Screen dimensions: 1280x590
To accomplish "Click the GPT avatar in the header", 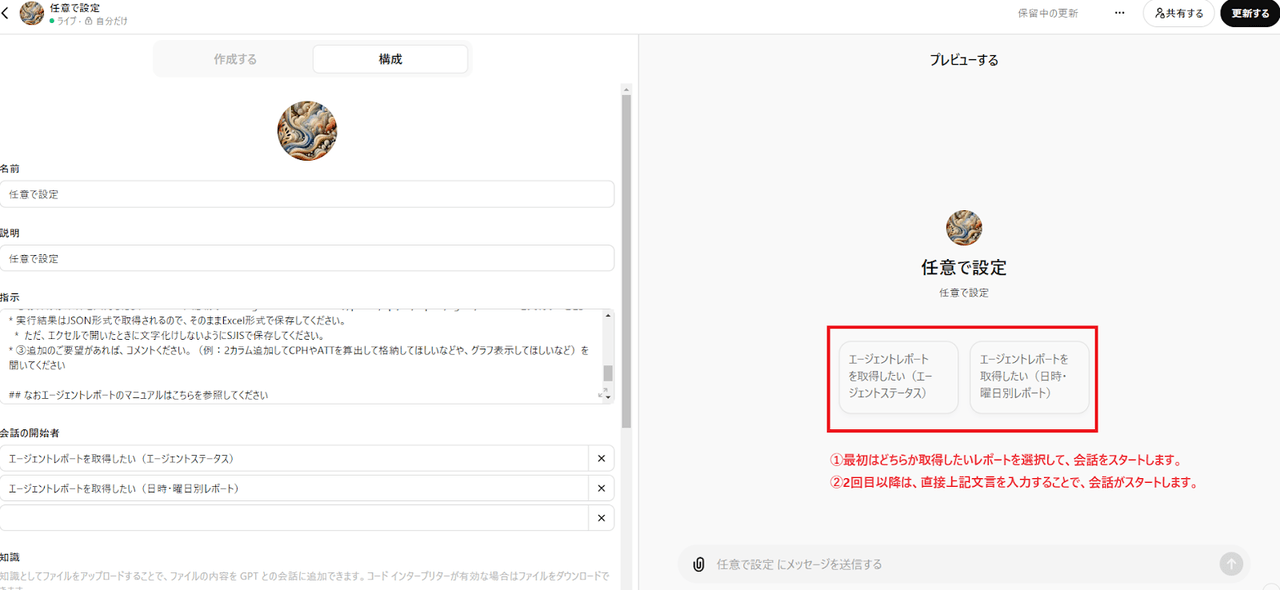I will [32, 13].
